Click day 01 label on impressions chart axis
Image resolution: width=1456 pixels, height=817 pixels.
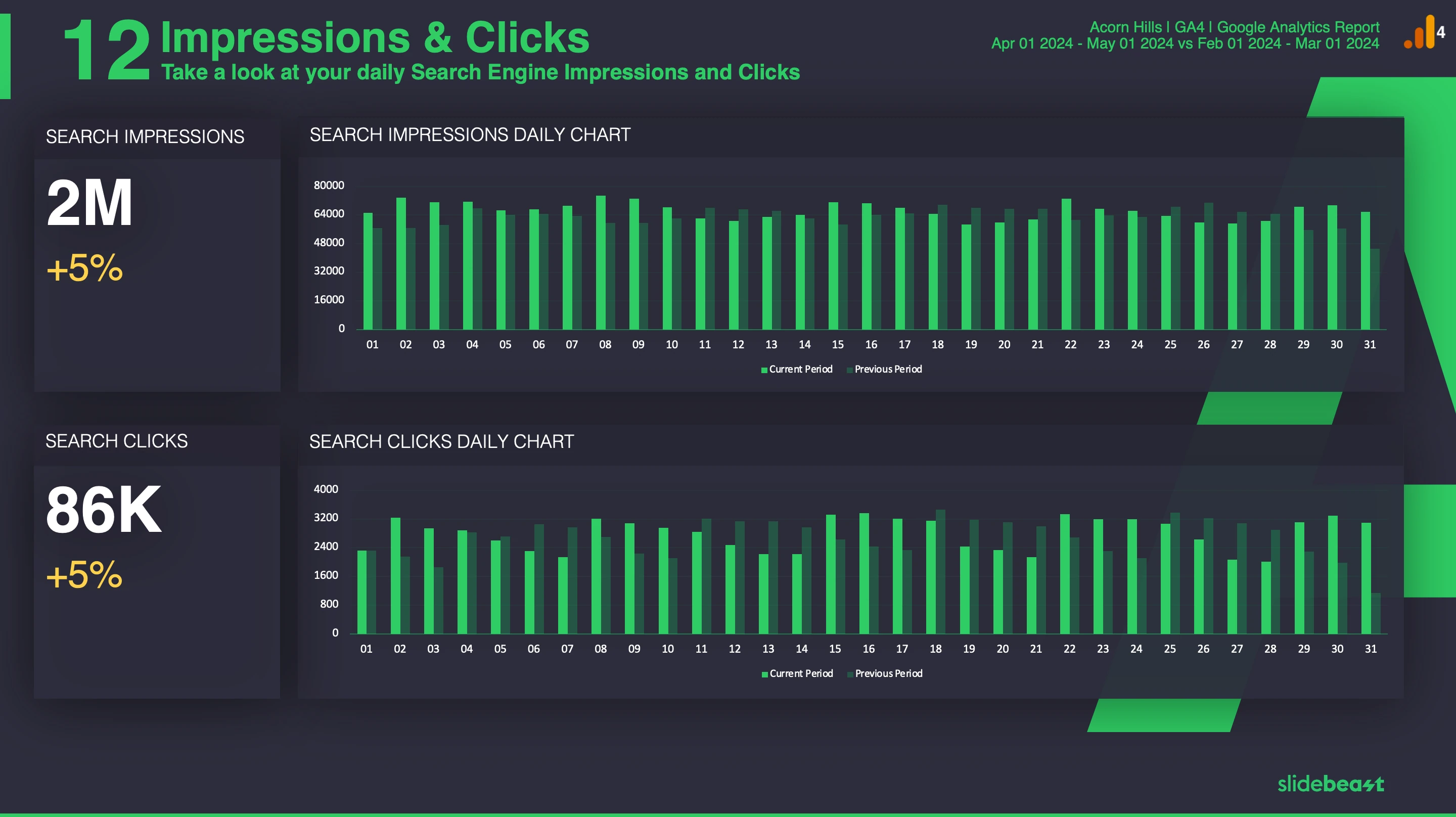coord(372,344)
